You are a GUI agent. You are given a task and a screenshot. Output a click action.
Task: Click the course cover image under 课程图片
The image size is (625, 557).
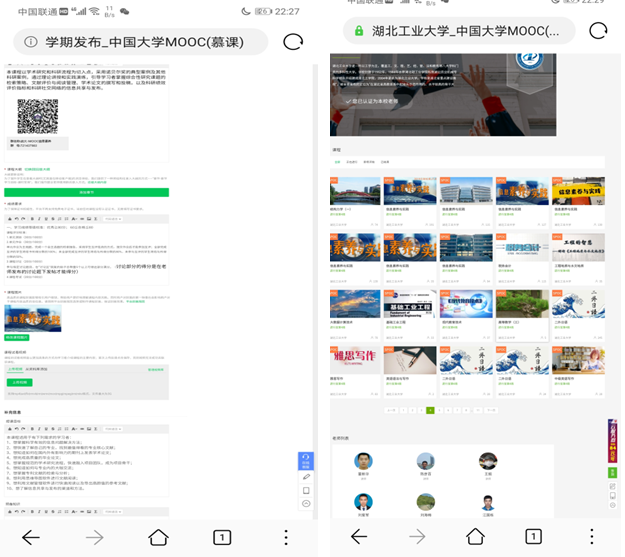pos(33,318)
